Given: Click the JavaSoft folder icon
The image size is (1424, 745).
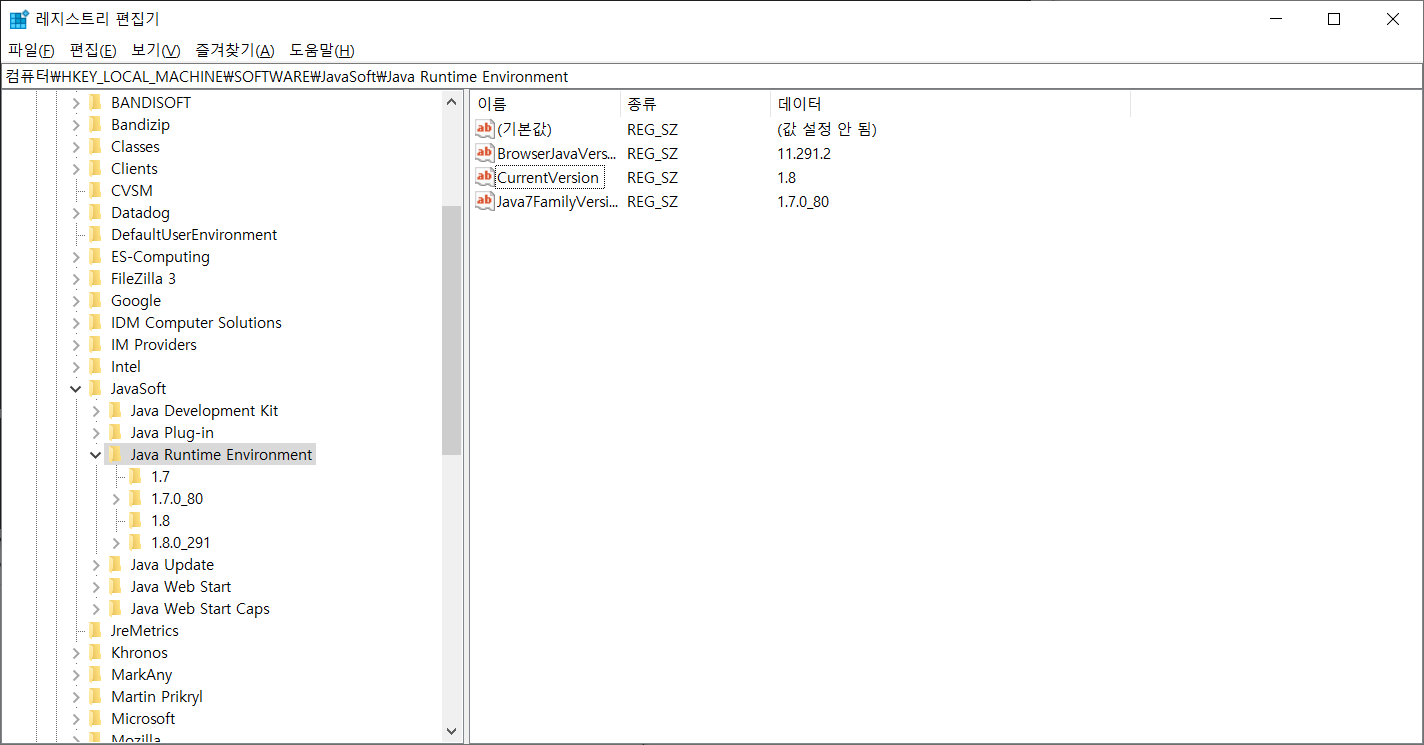Looking at the screenshot, I should pyautogui.click(x=96, y=388).
